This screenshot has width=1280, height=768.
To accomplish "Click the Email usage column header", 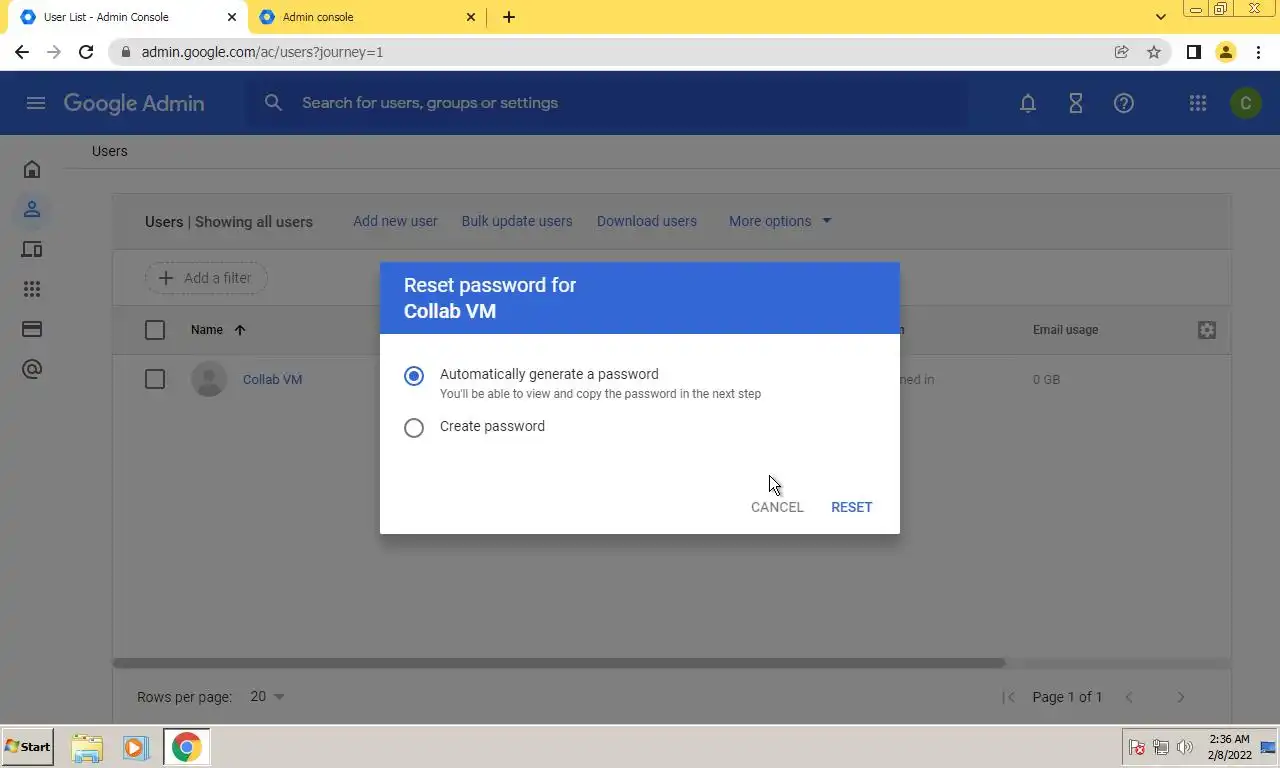I will [1065, 330].
